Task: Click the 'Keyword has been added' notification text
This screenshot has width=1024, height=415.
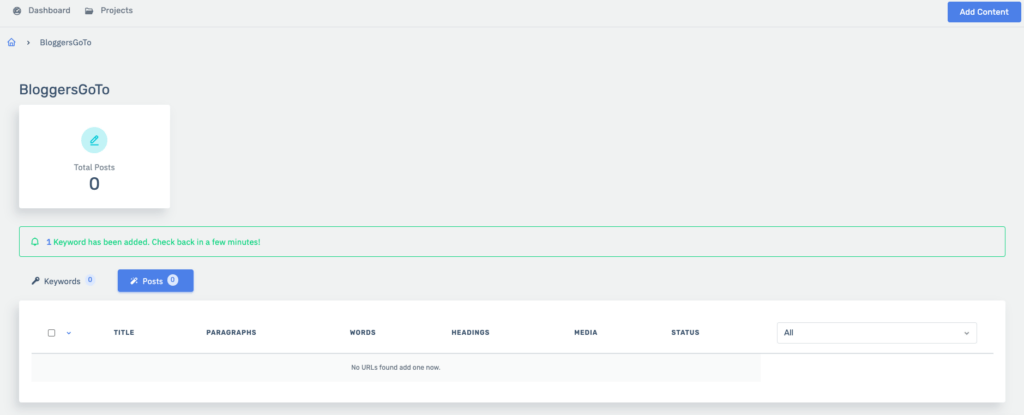Action: (x=153, y=242)
